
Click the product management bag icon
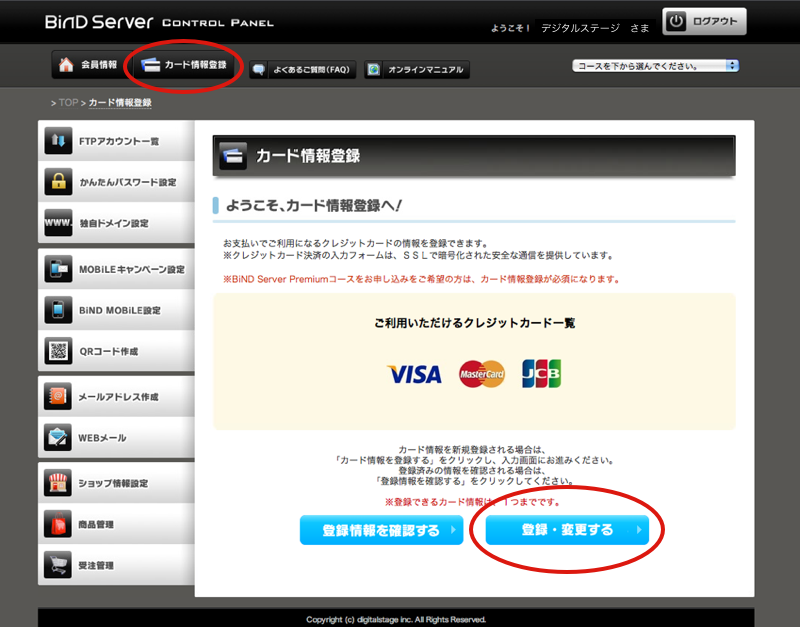pyautogui.click(x=58, y=524)
